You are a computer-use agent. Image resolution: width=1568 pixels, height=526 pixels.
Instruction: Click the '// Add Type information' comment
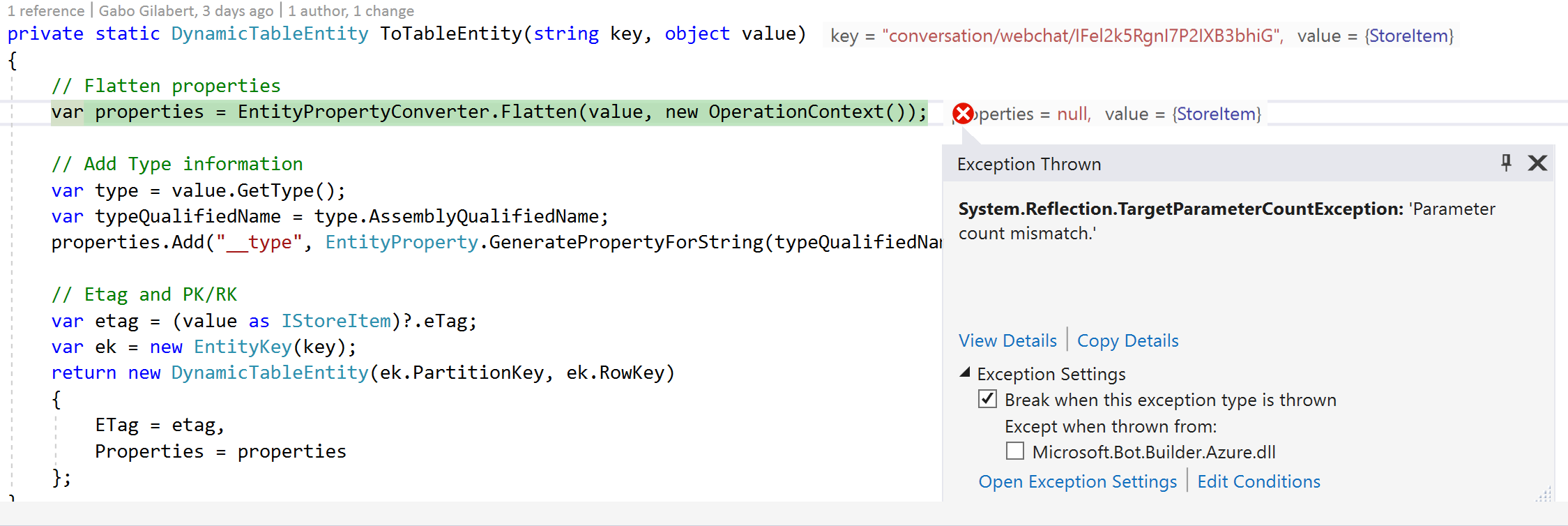pyautogui.click(x=177, y=164)
